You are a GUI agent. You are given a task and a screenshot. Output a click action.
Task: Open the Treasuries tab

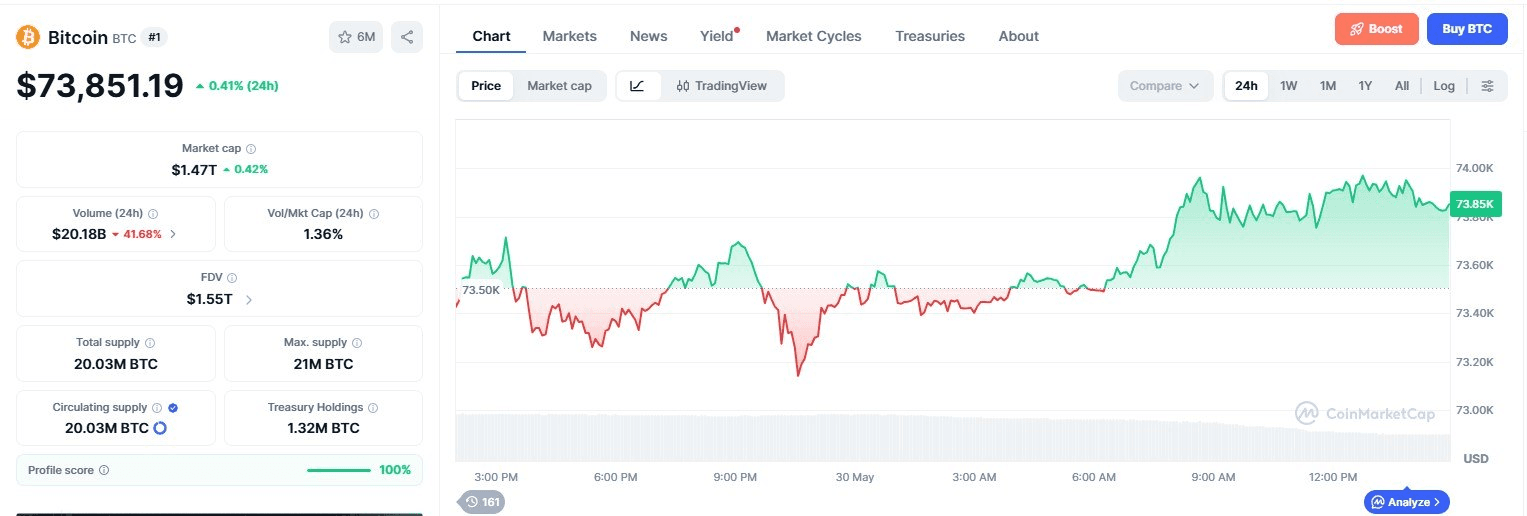coord(930,36)
